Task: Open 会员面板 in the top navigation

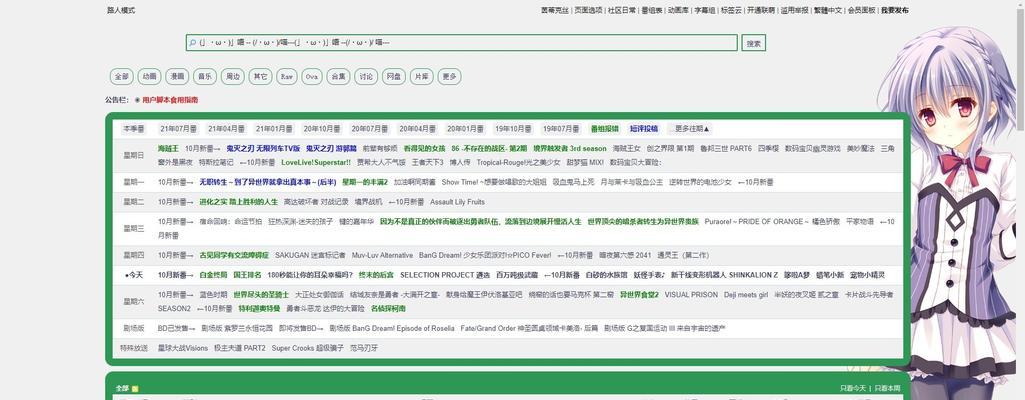Action: 861,10
